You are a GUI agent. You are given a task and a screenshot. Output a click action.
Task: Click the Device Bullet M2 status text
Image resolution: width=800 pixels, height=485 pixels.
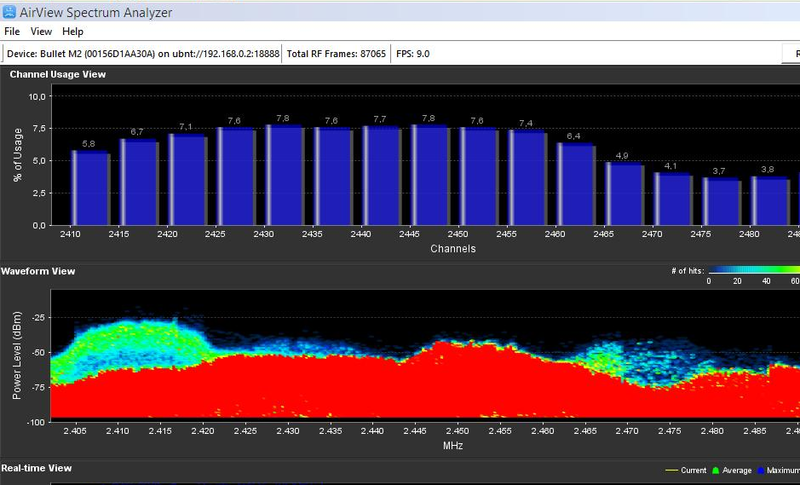[141, 53]
